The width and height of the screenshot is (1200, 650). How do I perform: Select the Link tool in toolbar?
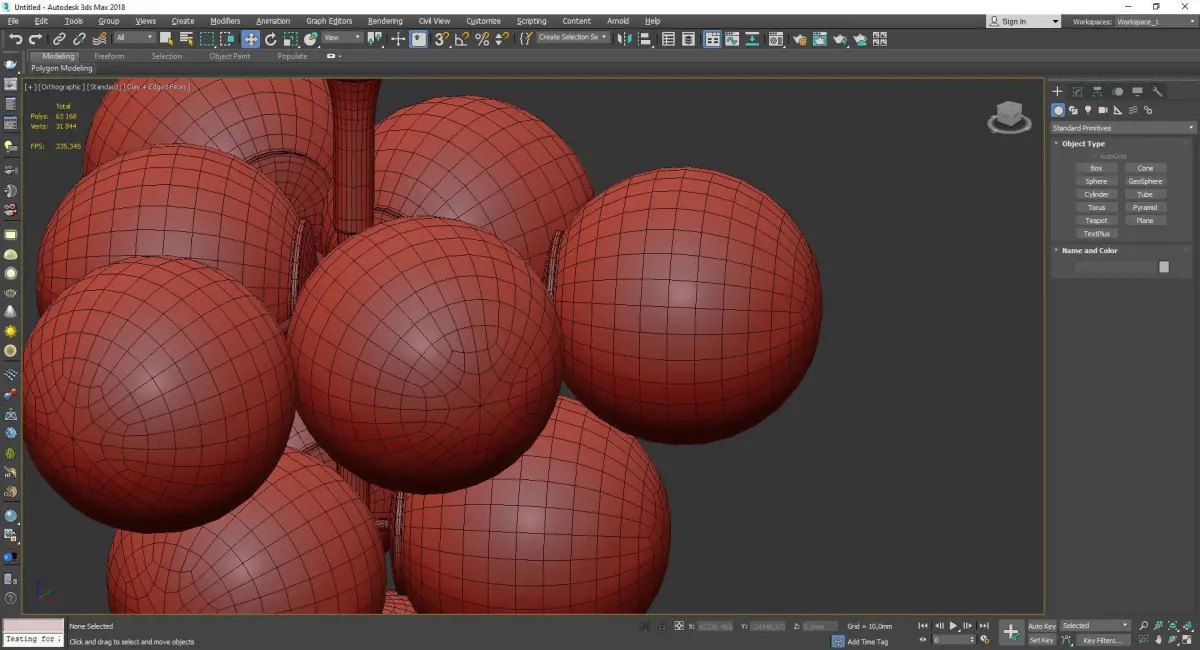60,39
